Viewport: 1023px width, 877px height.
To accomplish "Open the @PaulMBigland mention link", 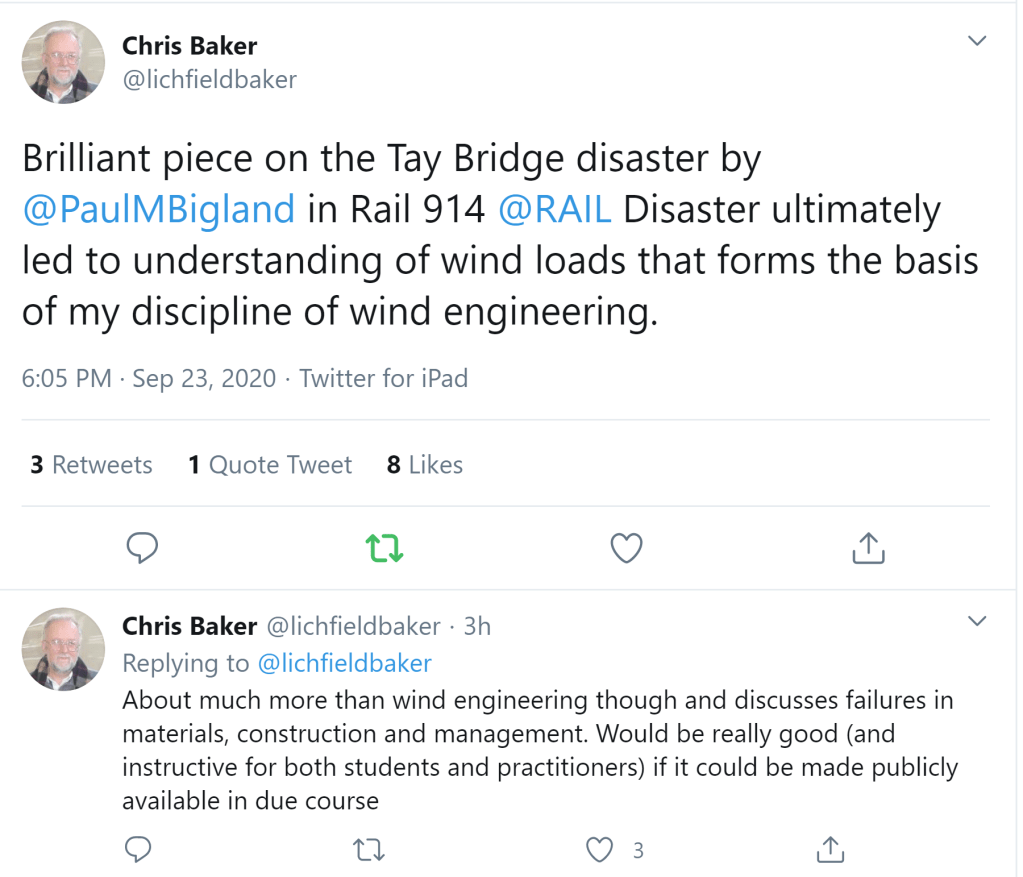I will pos(159,210).
